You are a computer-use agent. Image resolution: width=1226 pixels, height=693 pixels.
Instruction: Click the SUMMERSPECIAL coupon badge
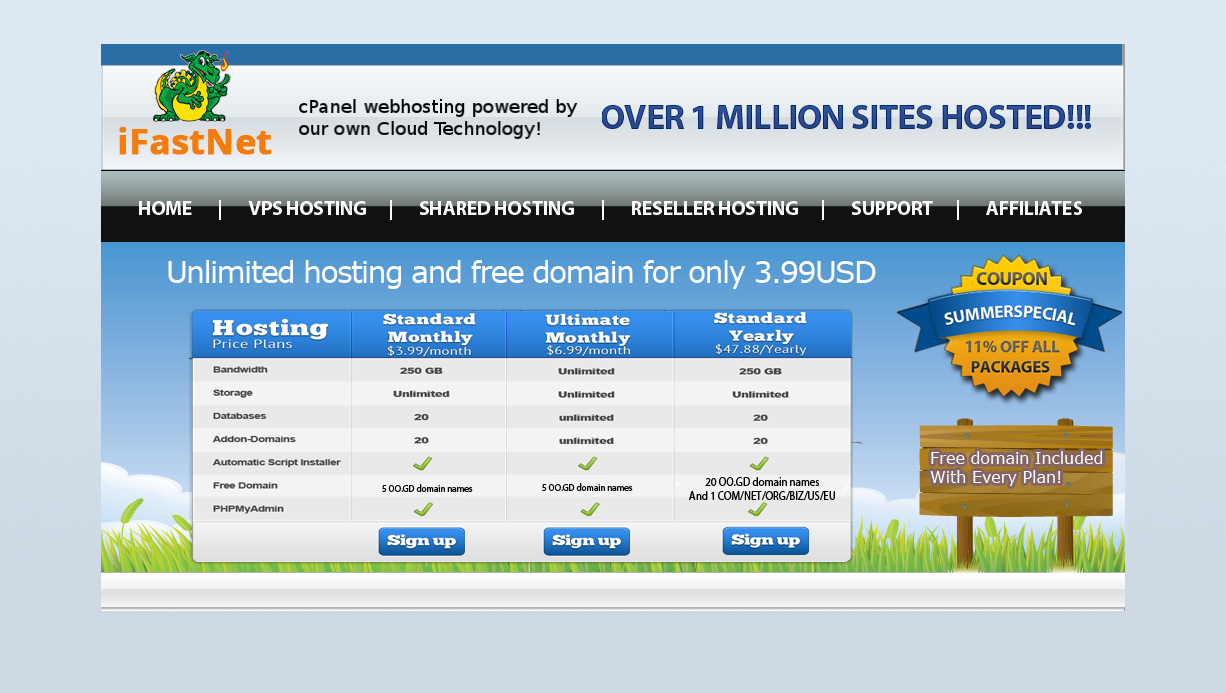(x=1010, y=327)
